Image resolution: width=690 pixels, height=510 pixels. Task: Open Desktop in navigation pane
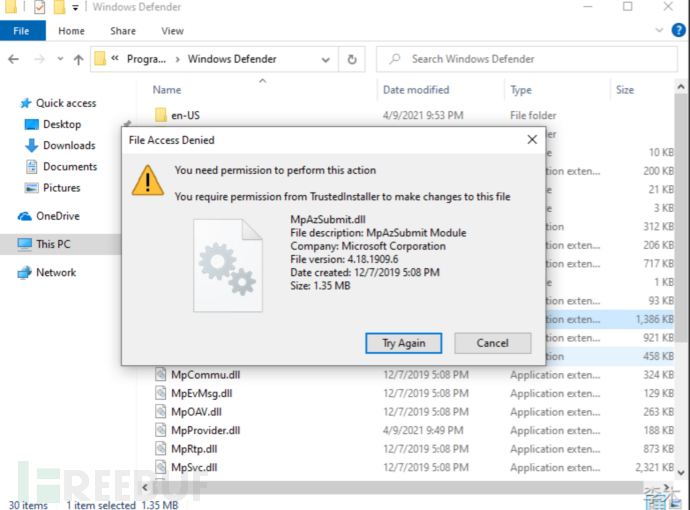click(x=62, y=124)
